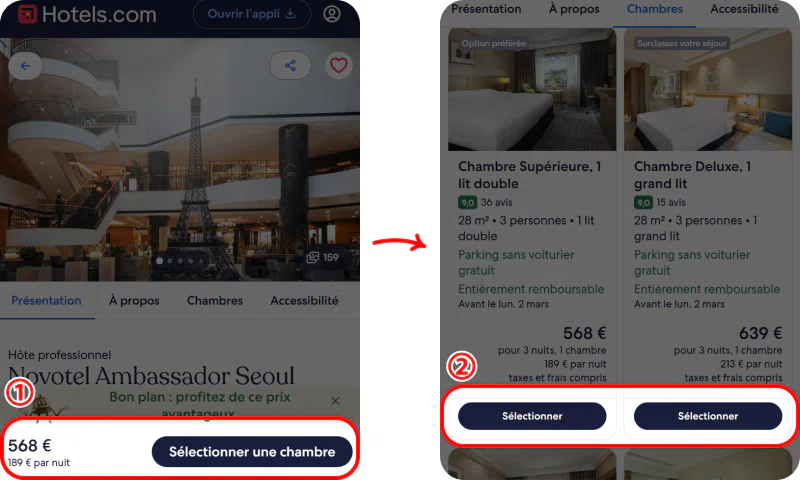
Task: Click the Hotels.com logo
Action: [x=87, y=14]
